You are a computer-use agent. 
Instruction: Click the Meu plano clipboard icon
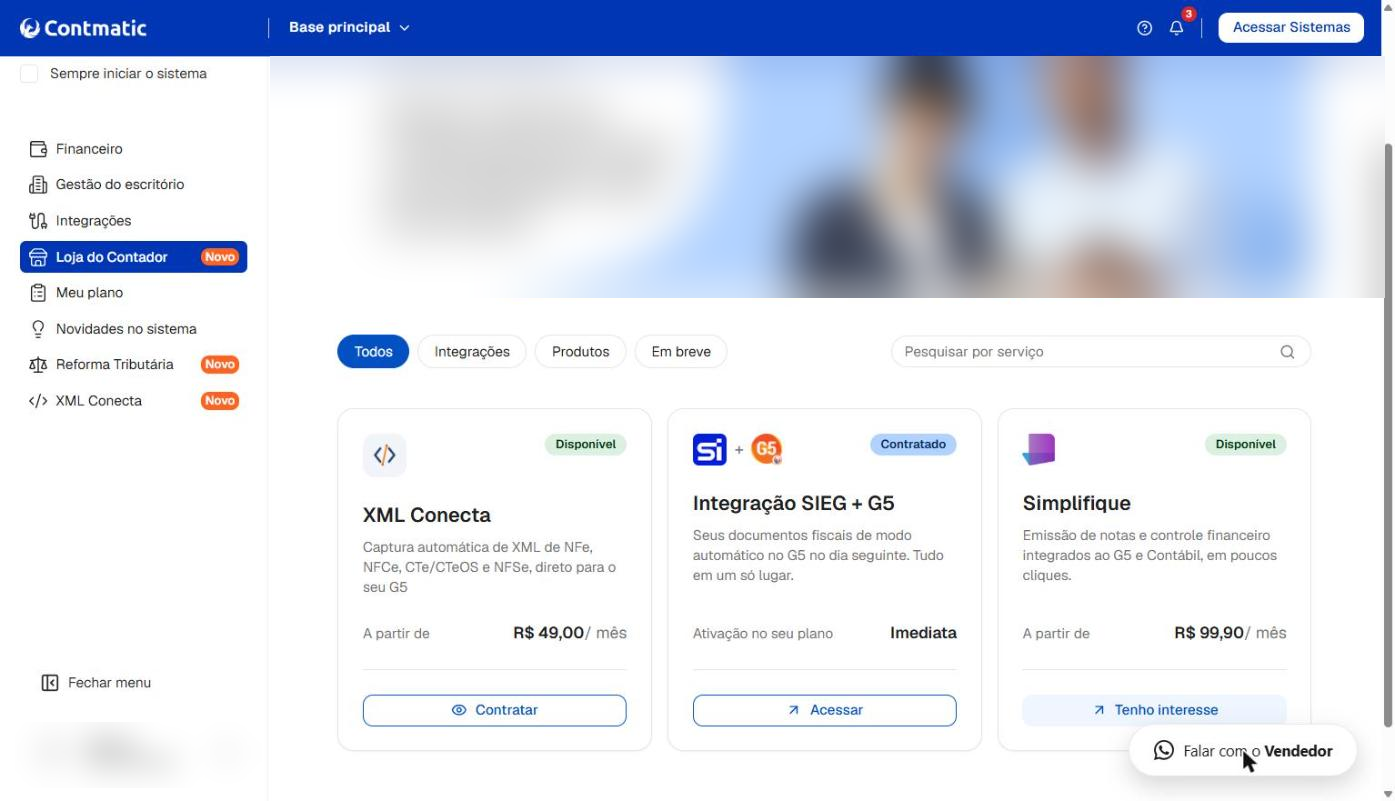click(x=39, y=293)
